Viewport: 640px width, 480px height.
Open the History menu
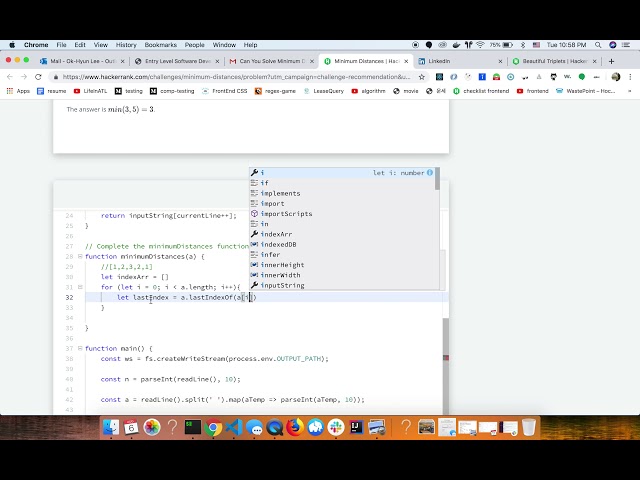coord(126,45)
